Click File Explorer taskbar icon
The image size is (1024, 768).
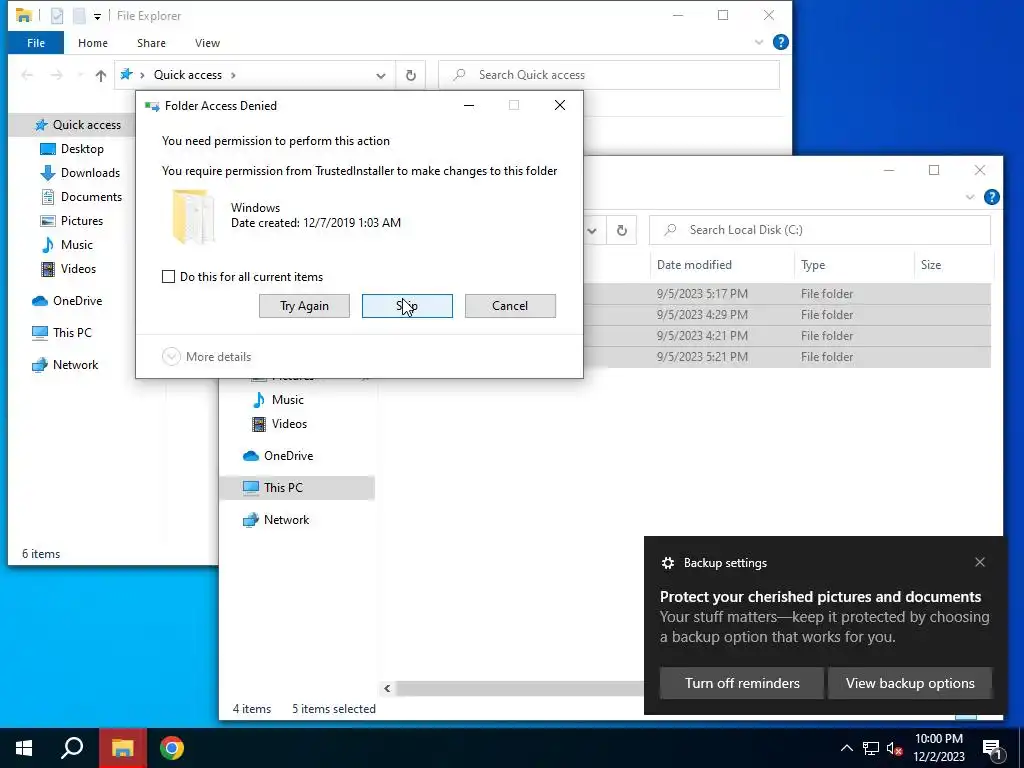(122, 748)
